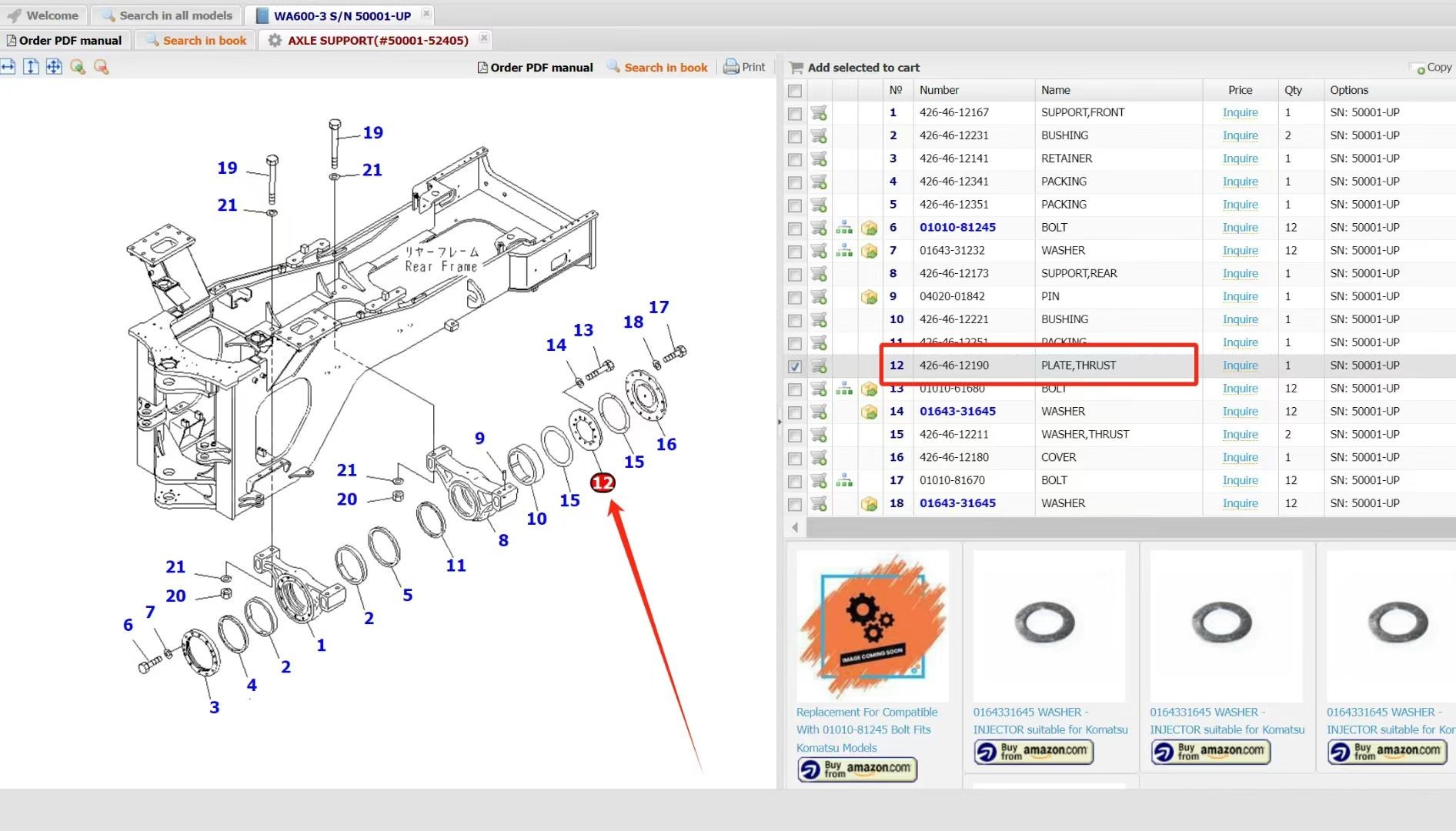Click Inquire link for PLATE,THRUST

pyautogui.click(x=1240, y=365)
